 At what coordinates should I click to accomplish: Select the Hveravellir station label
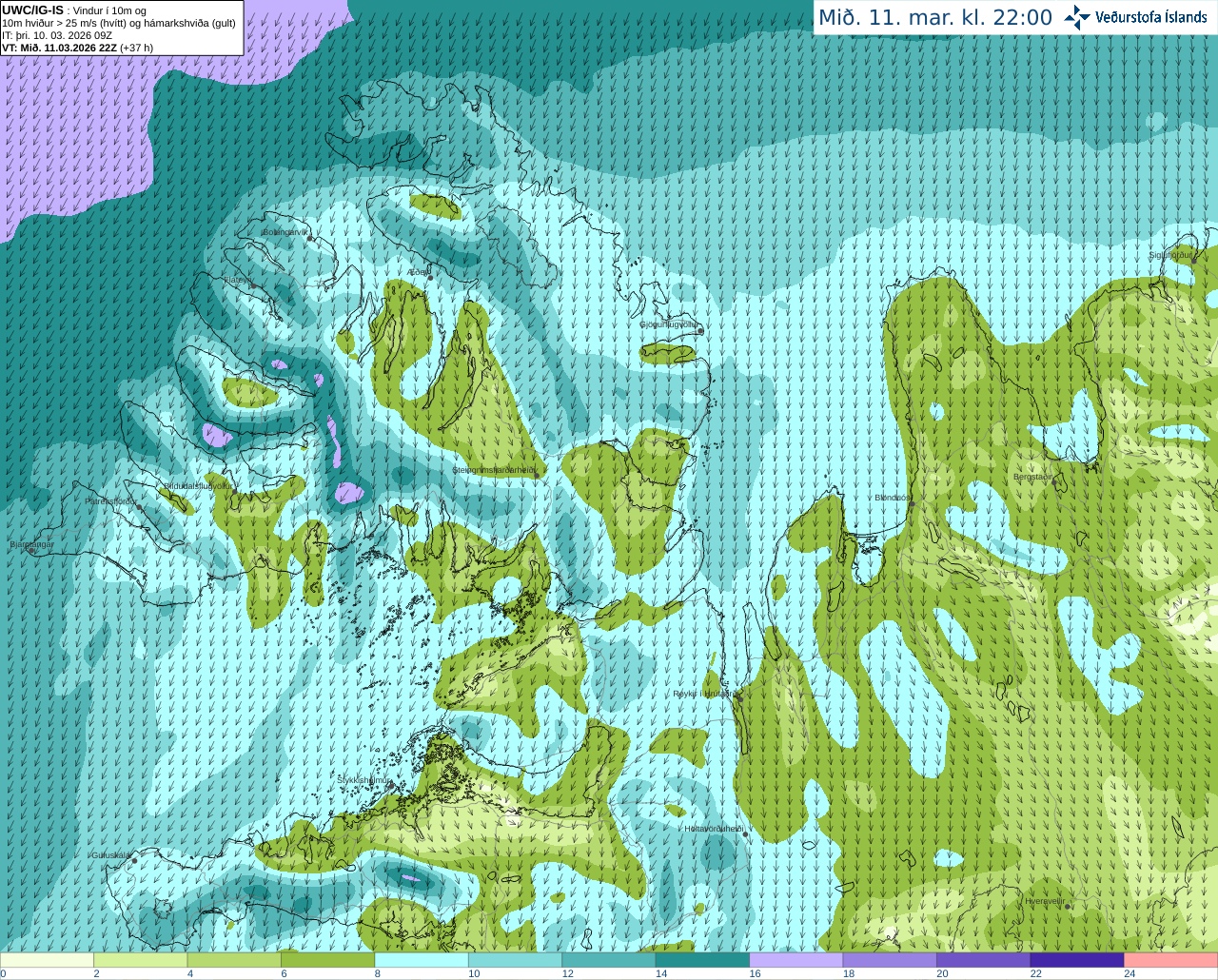pyautogui.click(x=1044, y=901)
